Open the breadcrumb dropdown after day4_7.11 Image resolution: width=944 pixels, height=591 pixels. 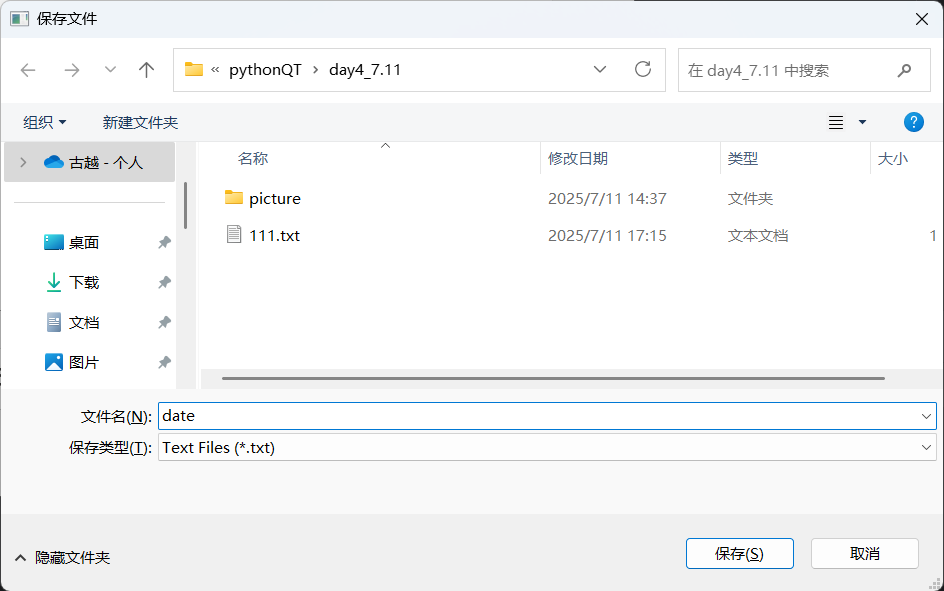[x=600, y=70]
